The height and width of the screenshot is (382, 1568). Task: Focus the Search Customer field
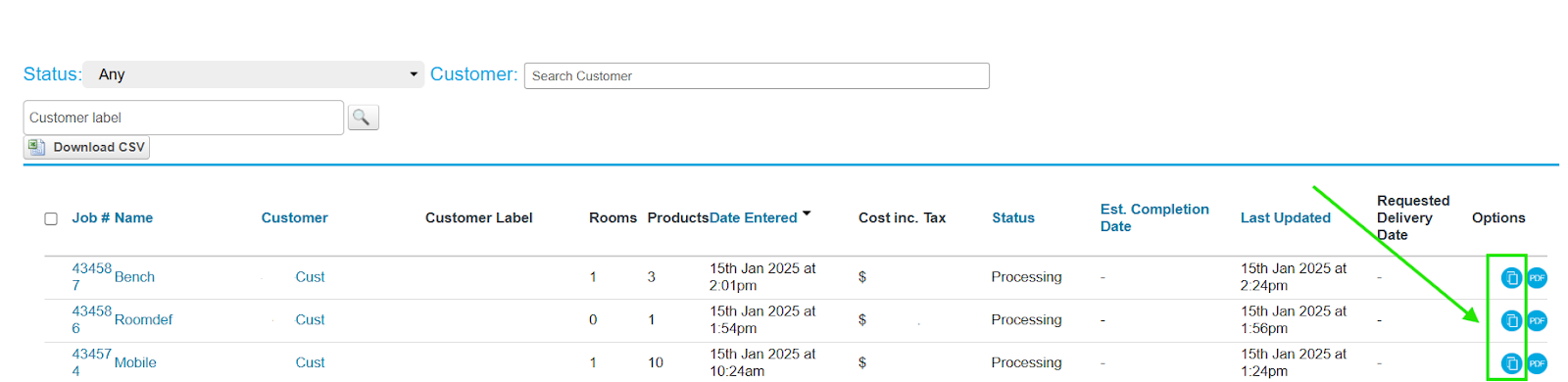coord(757,75)
